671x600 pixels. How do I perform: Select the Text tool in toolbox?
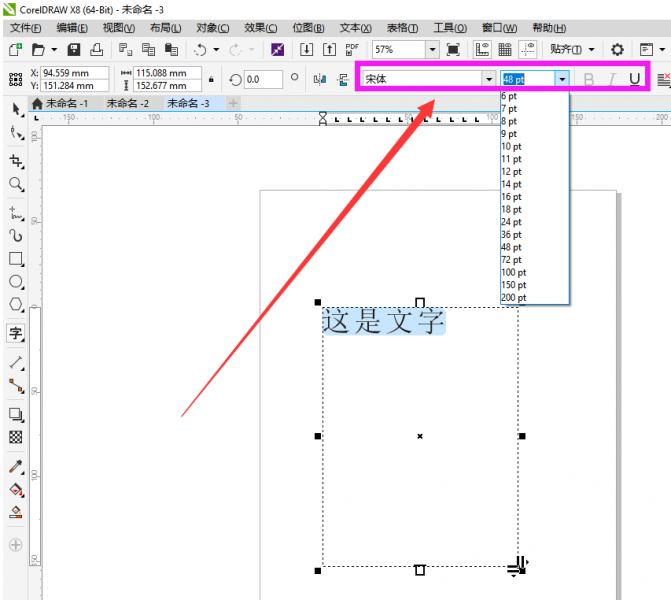[x=16, y=333]
